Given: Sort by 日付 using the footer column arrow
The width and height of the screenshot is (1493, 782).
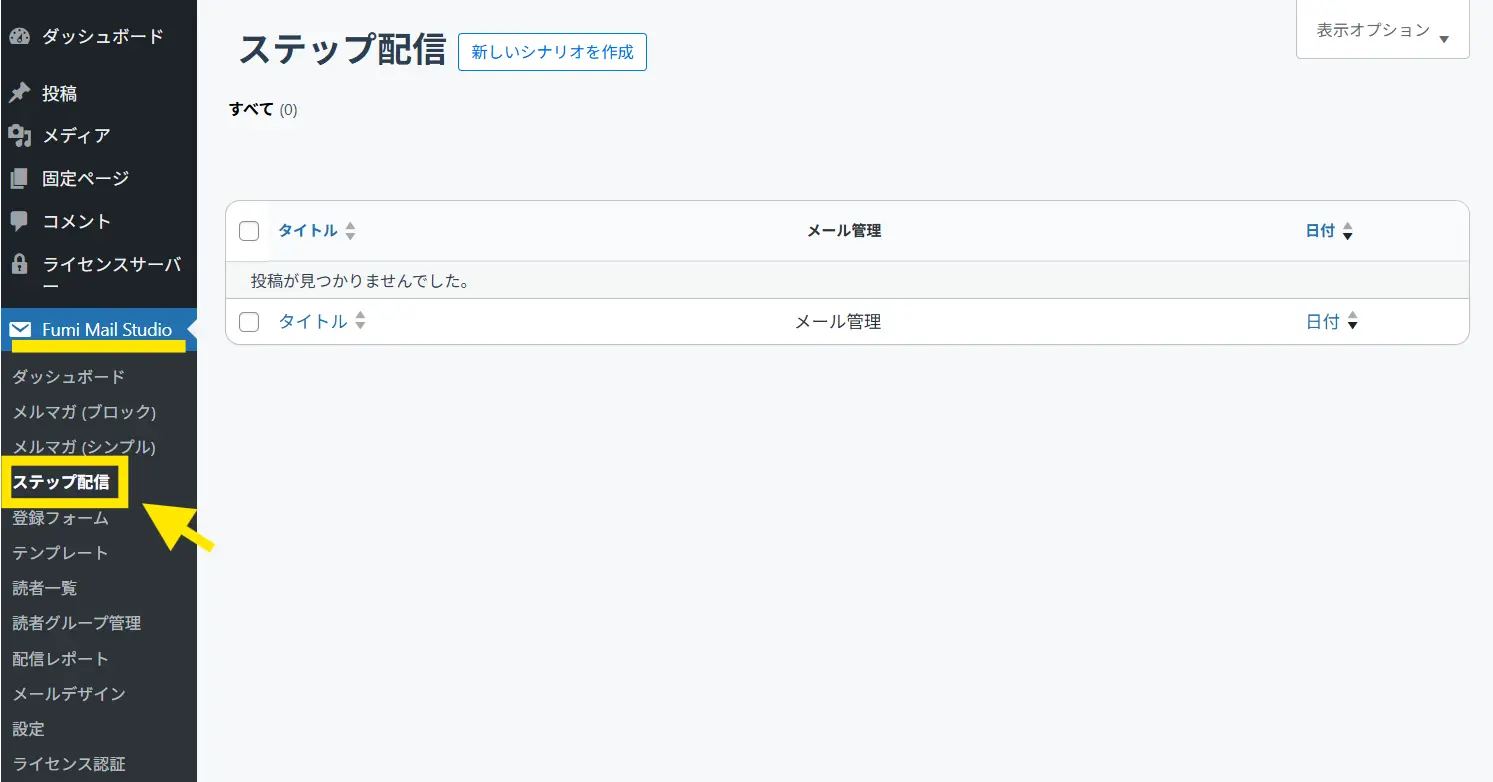Looking at the screenshot, I should 1352,322.
